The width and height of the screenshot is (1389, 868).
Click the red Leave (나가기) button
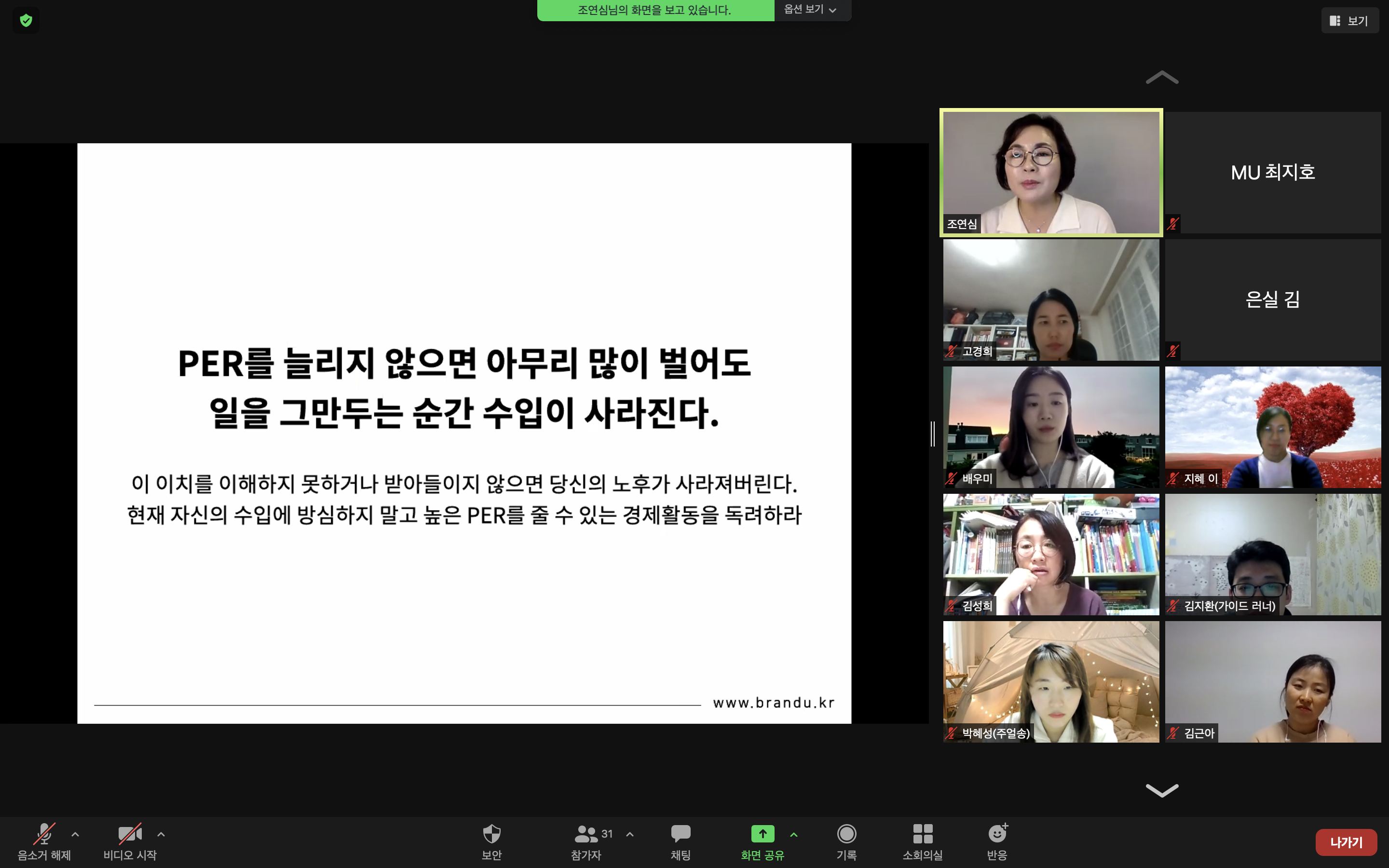pyautogui.click(x=1346, y=842)
